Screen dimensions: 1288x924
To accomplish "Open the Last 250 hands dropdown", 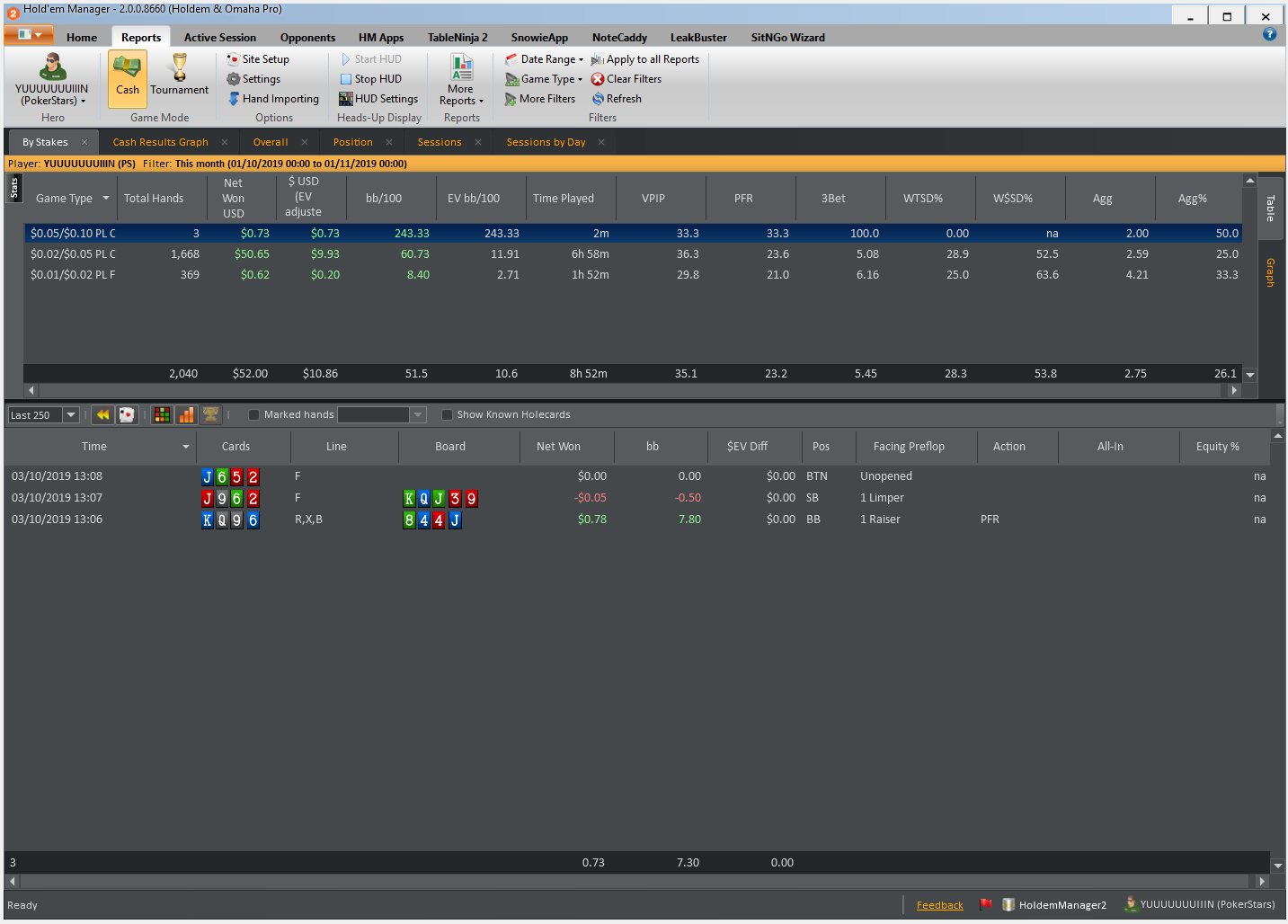I will coord(71,414).
